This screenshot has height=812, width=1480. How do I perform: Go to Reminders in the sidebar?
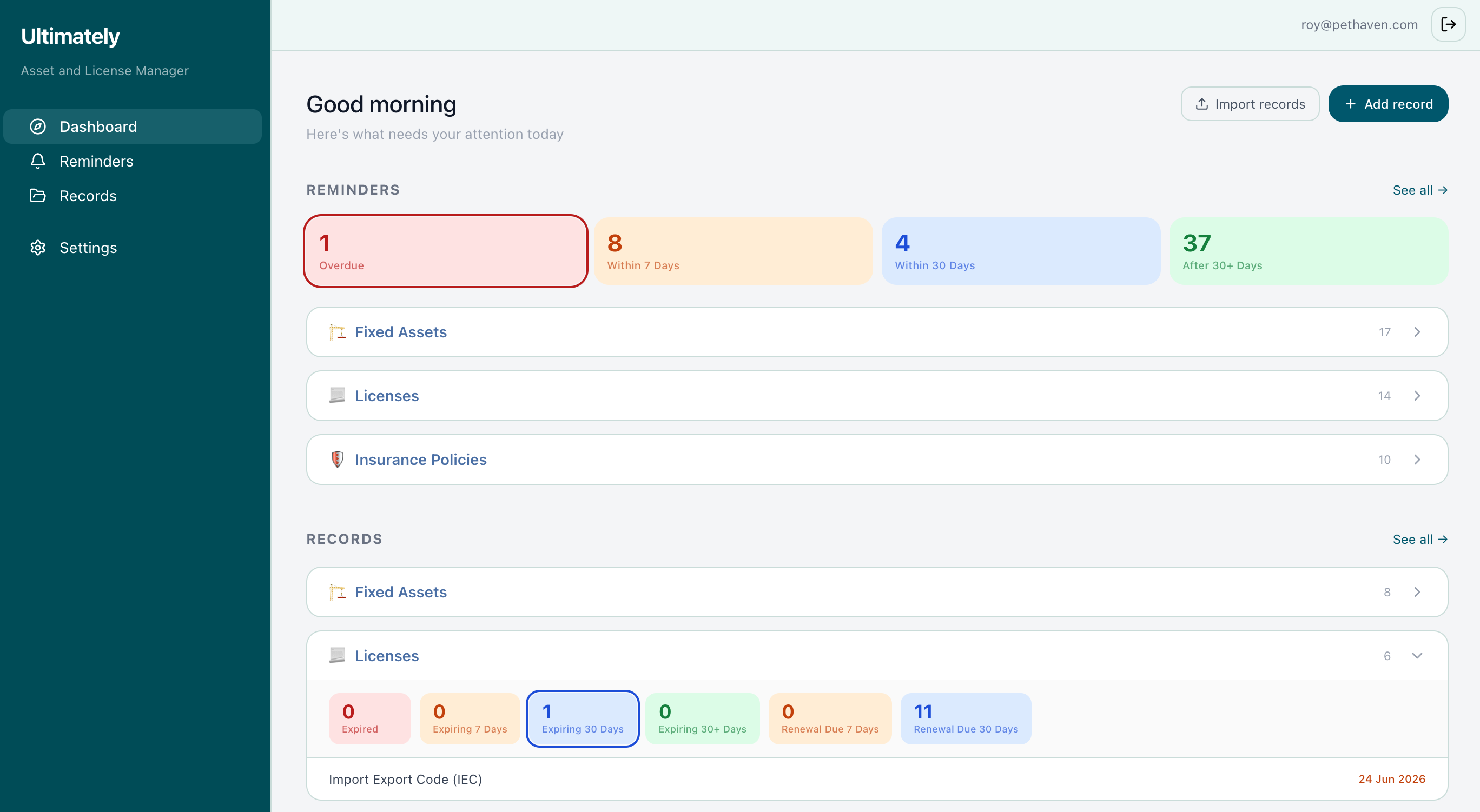point(133,161)
